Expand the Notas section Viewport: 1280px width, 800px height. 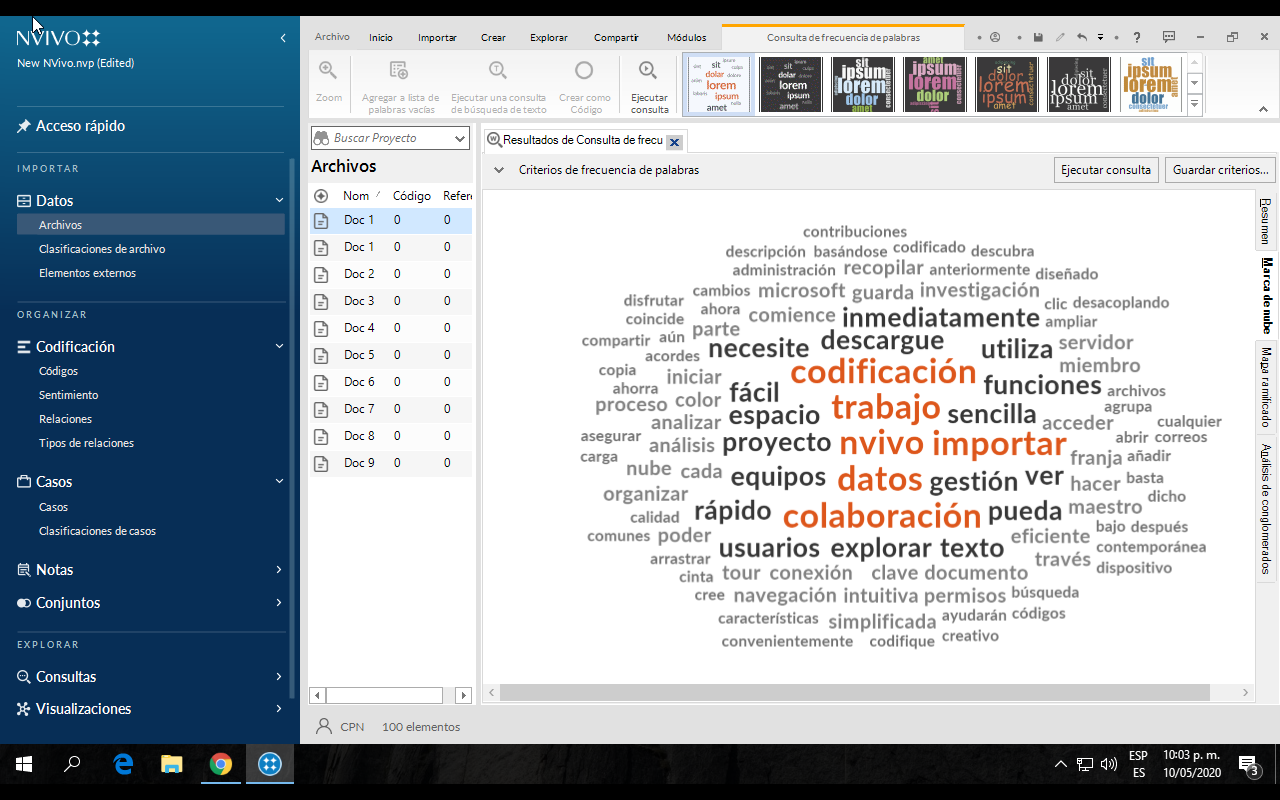[x=280, y=569]
